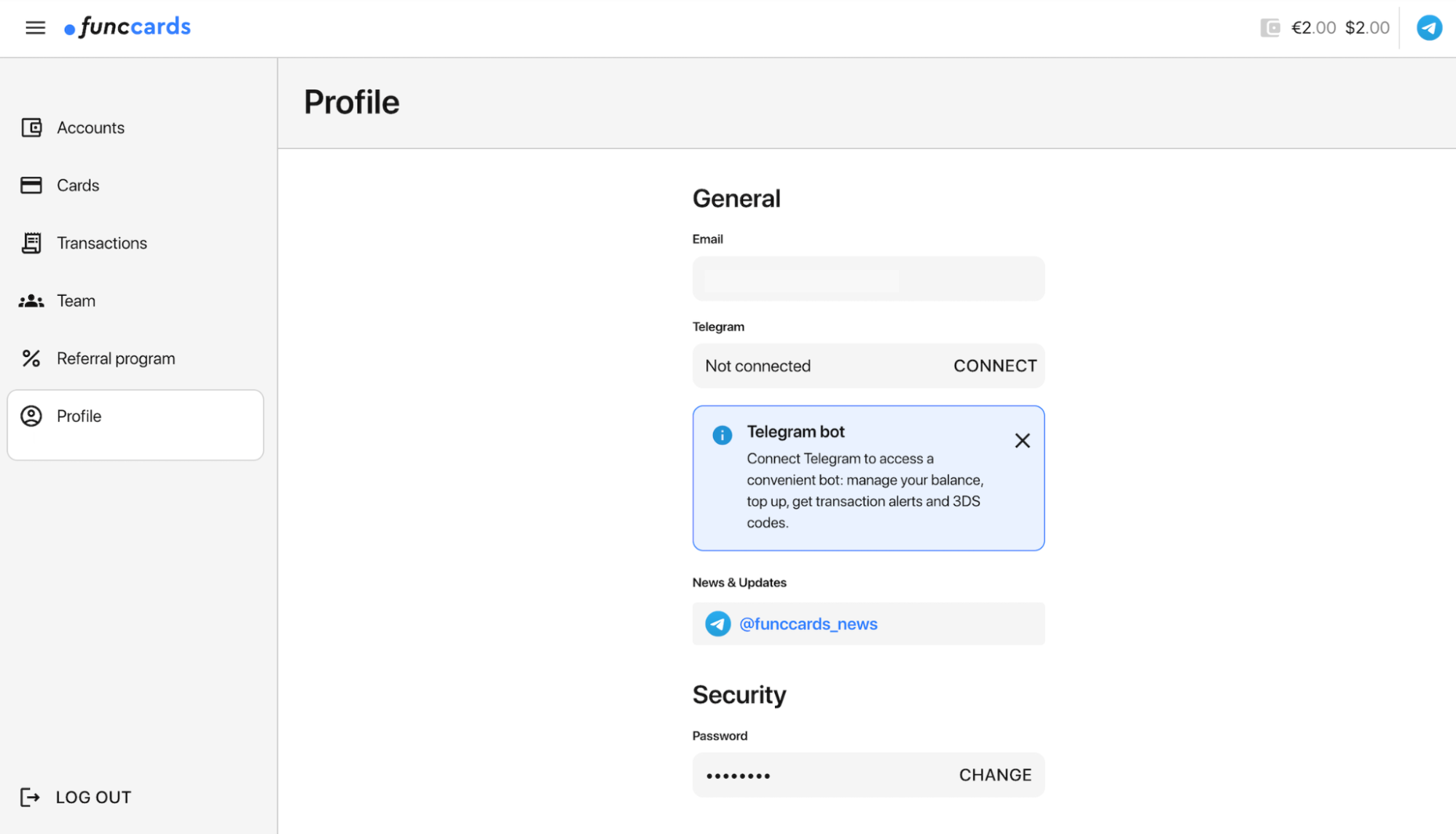Click the Accounts wallet icon in sidebar
Viewport: 1456px width, 834px height.
click(31, 127)
